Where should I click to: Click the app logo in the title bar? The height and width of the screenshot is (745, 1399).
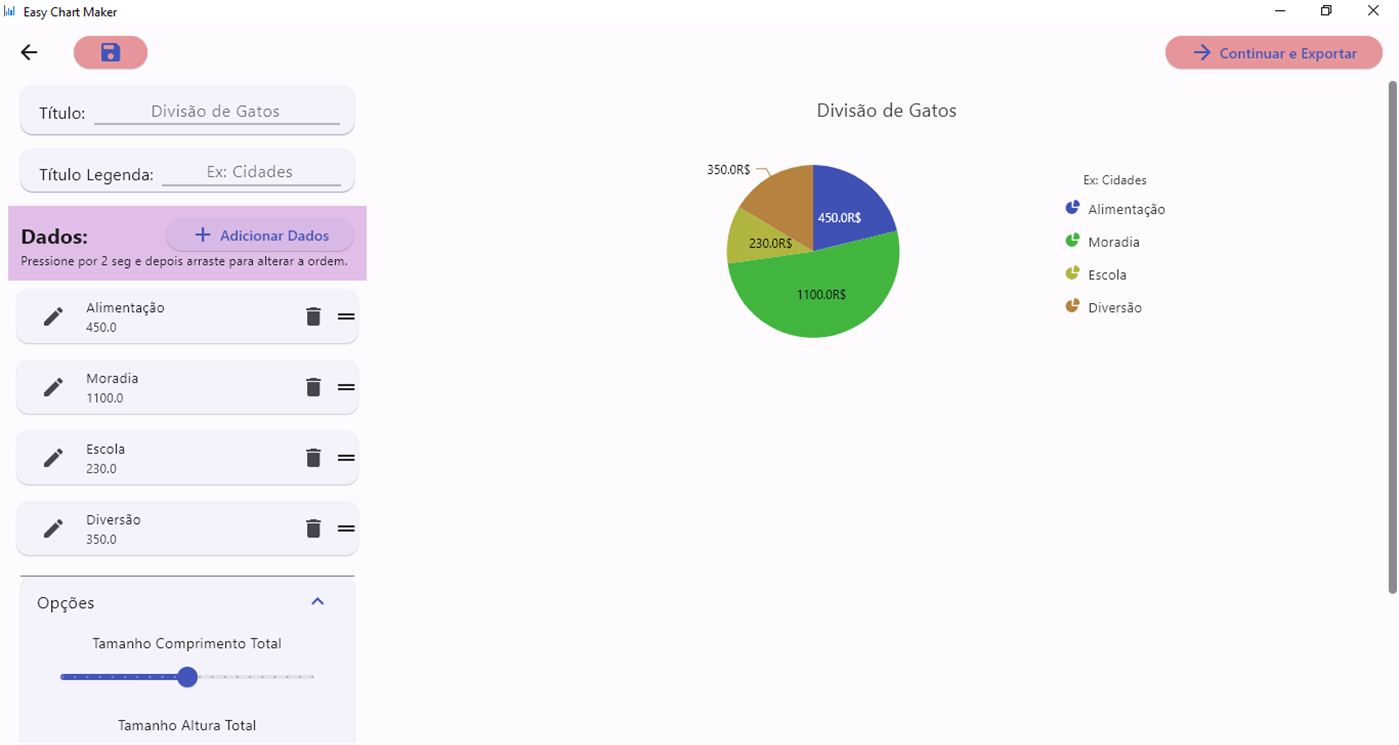(11, 11)
